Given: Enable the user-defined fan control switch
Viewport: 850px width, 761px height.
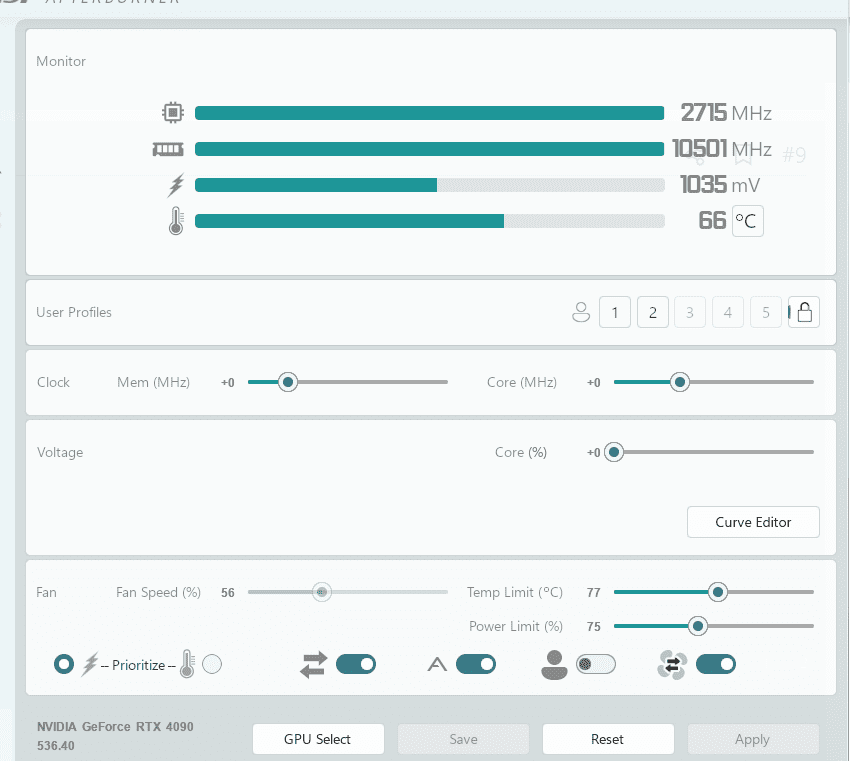Looking at the screenshot, I should pyautogui.click(x=596, y=664).
